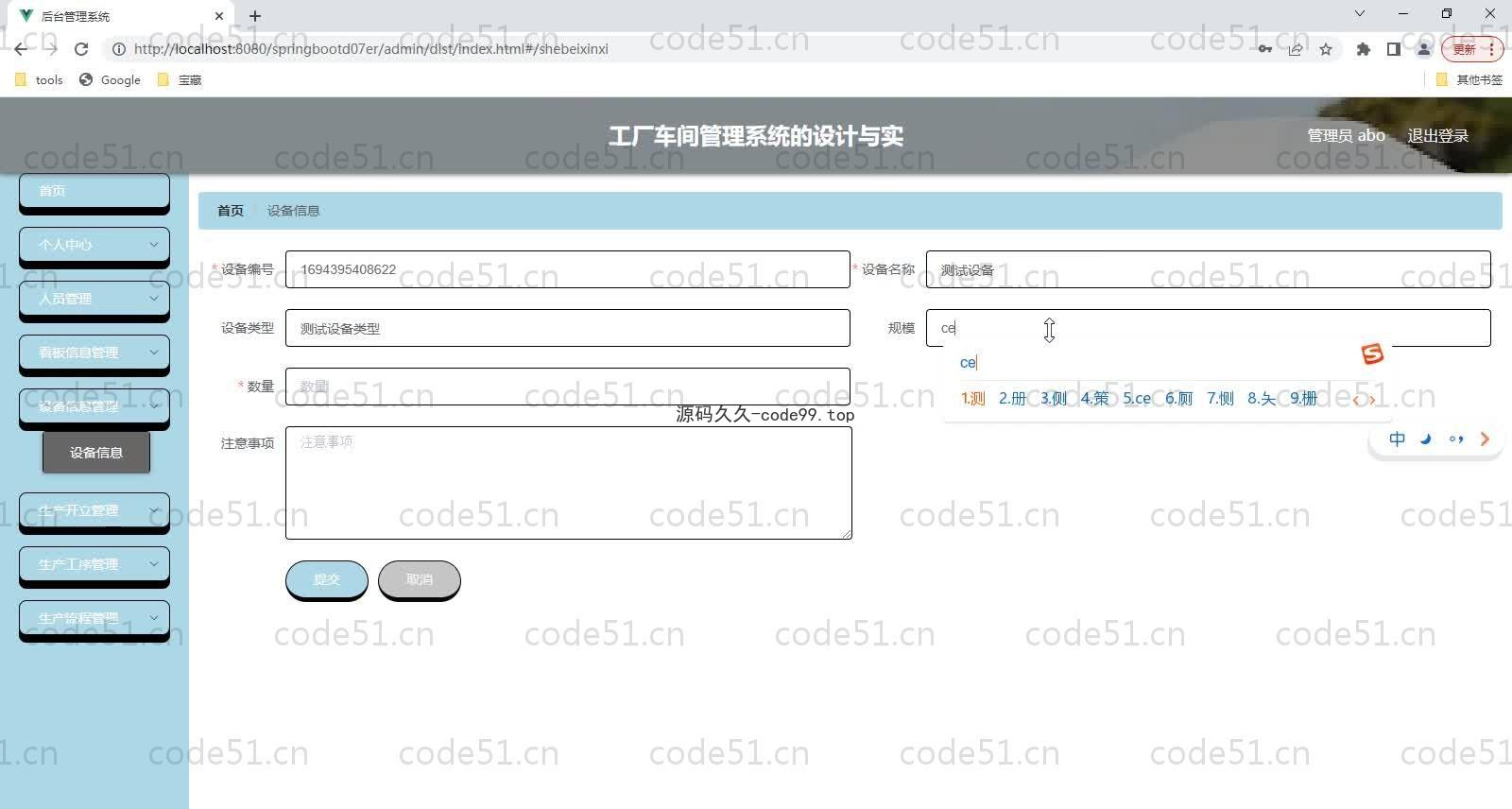1512x809 pixels.
Task: Click the 设备名称 input field
Action: 1209,269
